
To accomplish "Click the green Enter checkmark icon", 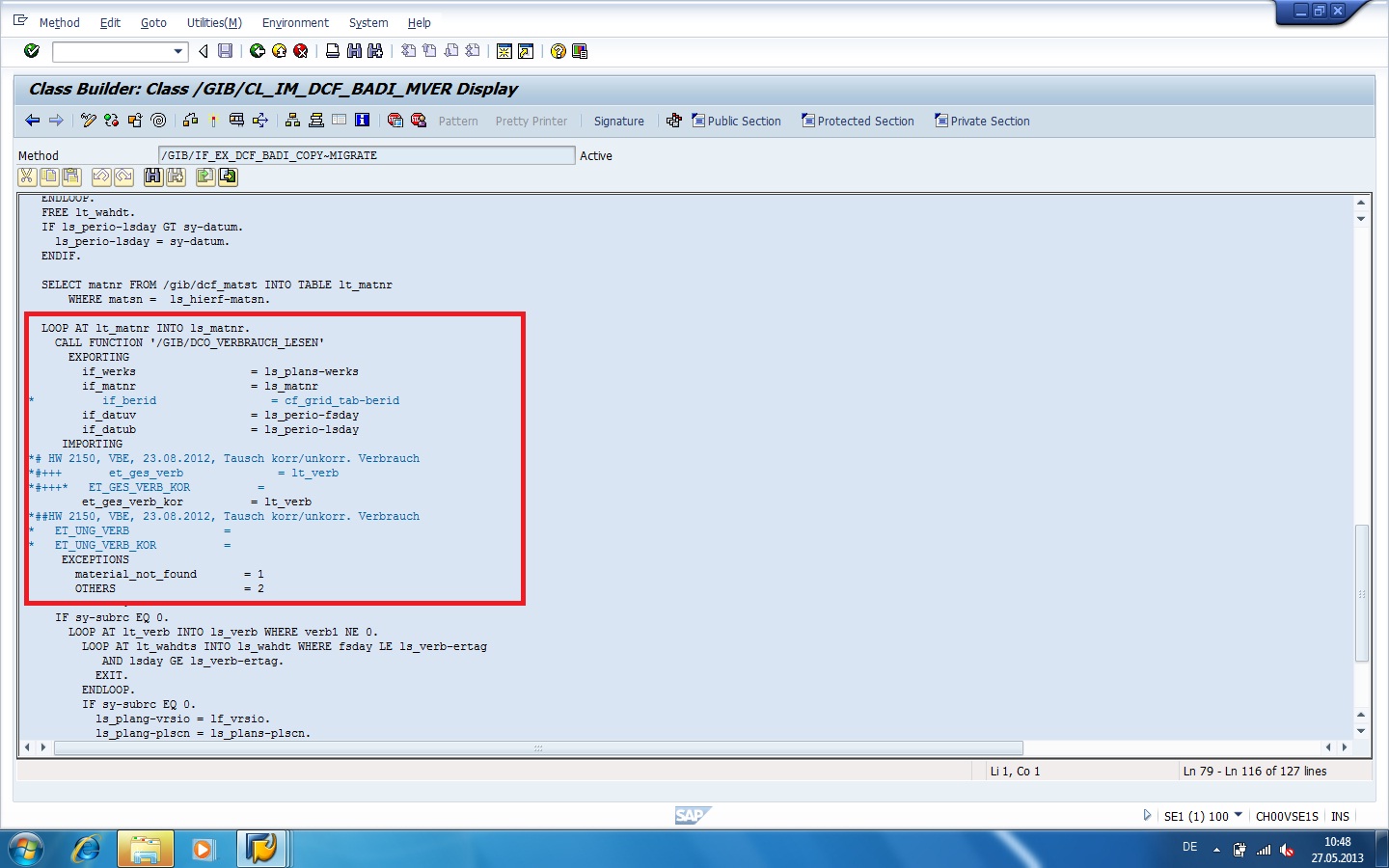I will tap(32, 51).
